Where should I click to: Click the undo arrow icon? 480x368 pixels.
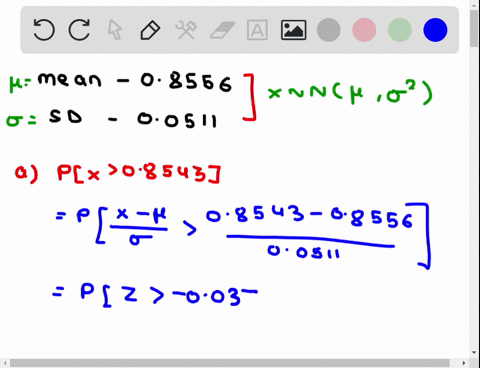pyautogui.click(x=44, y=30)
